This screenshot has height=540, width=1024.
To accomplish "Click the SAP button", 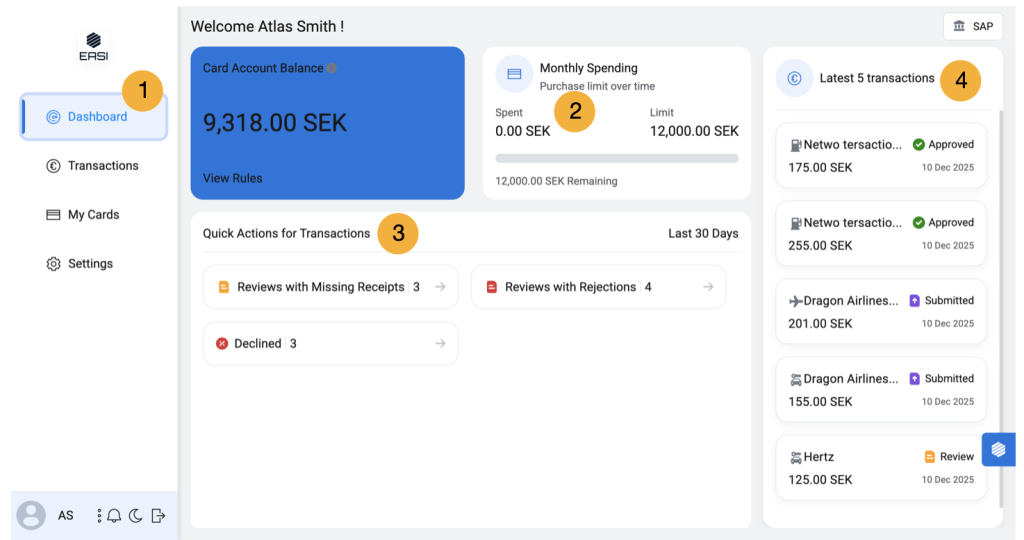I will point(972,26).
